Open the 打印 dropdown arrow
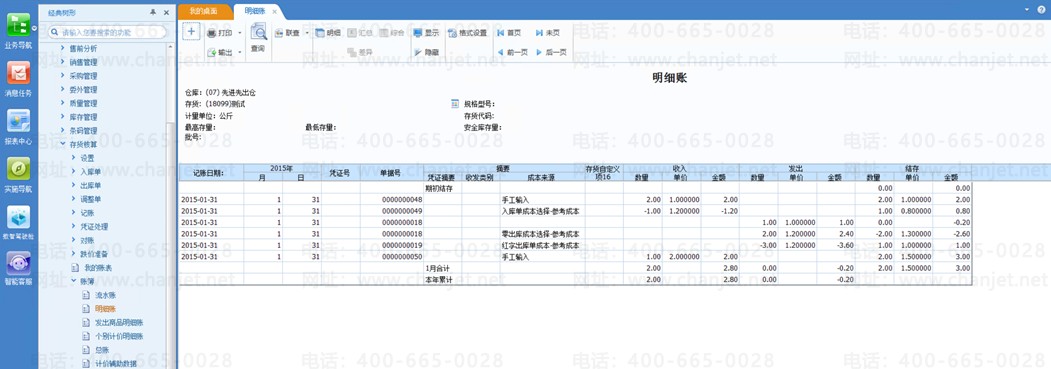1051x369 pixels. click(240, 33)
